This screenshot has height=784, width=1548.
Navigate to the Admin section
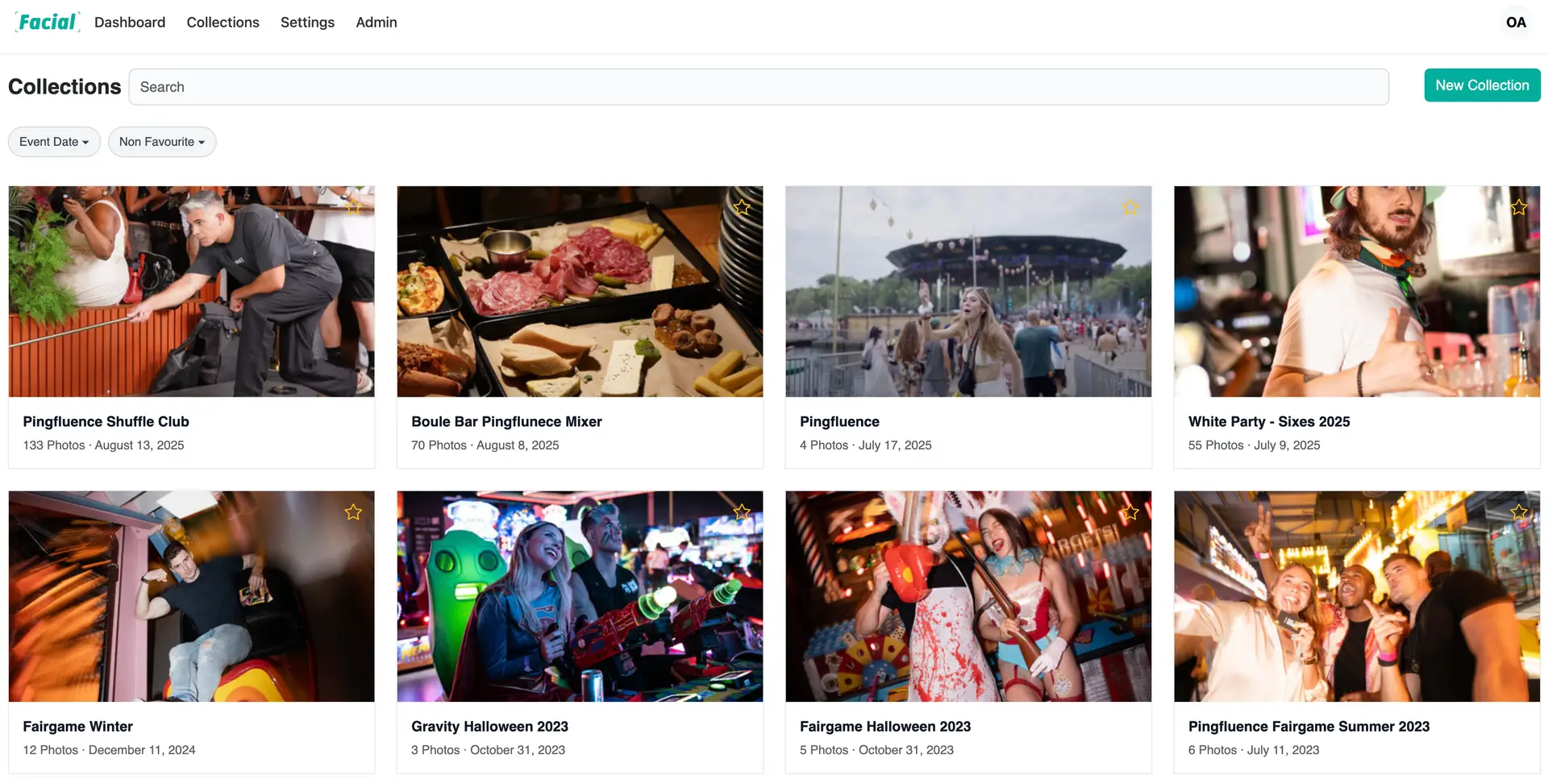point(377,23)
